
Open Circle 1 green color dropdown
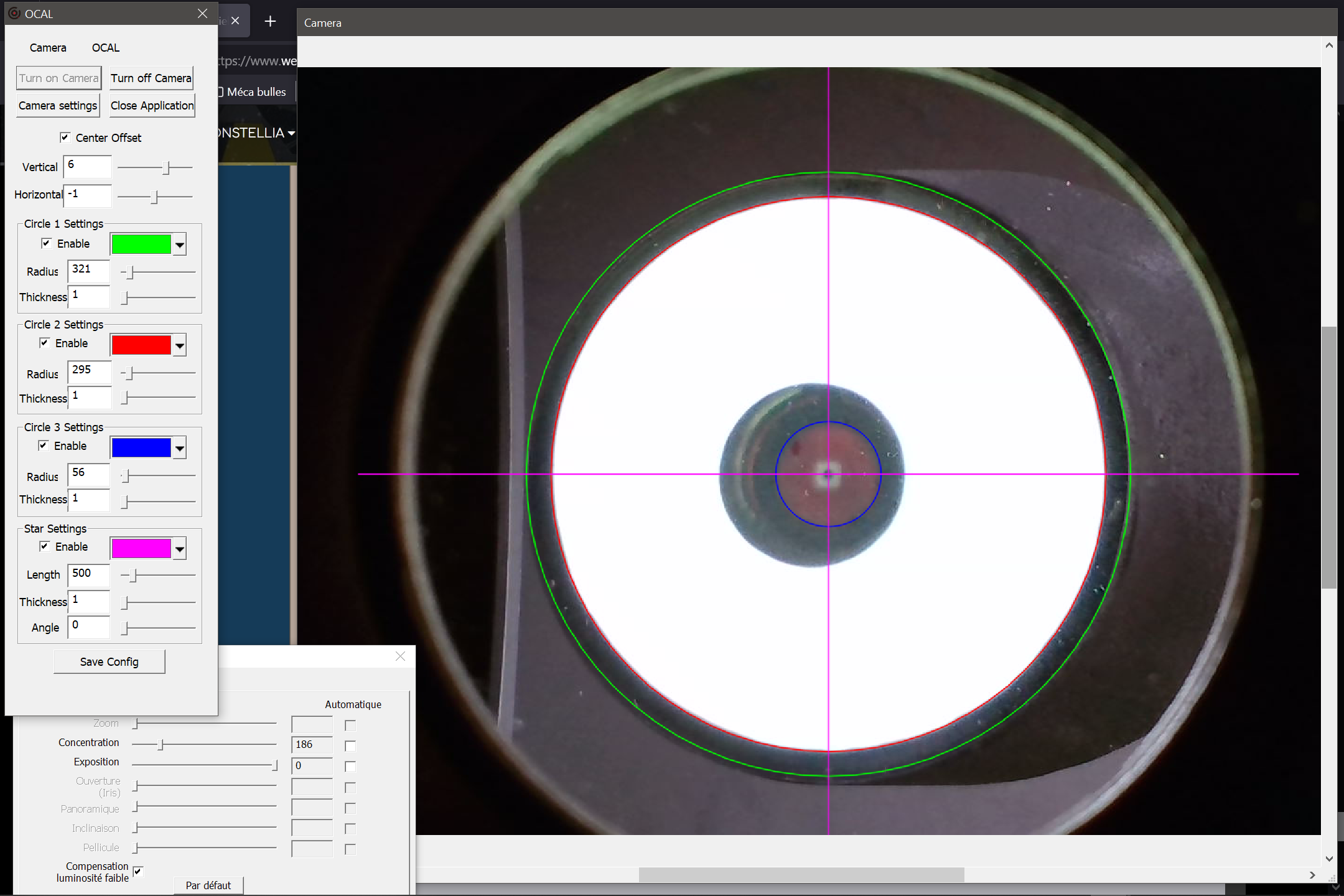pos(180,245)
